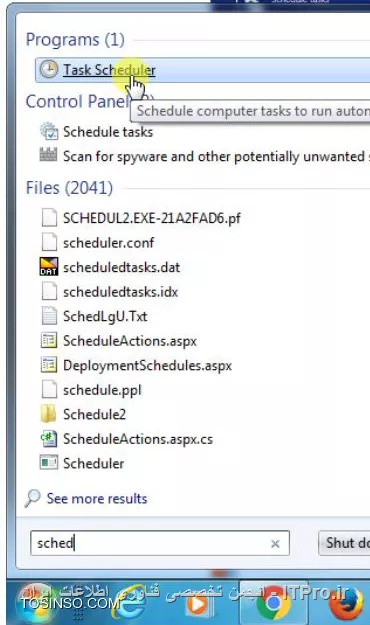Click See more results link
370x625 pixels.
click(97, 499)
